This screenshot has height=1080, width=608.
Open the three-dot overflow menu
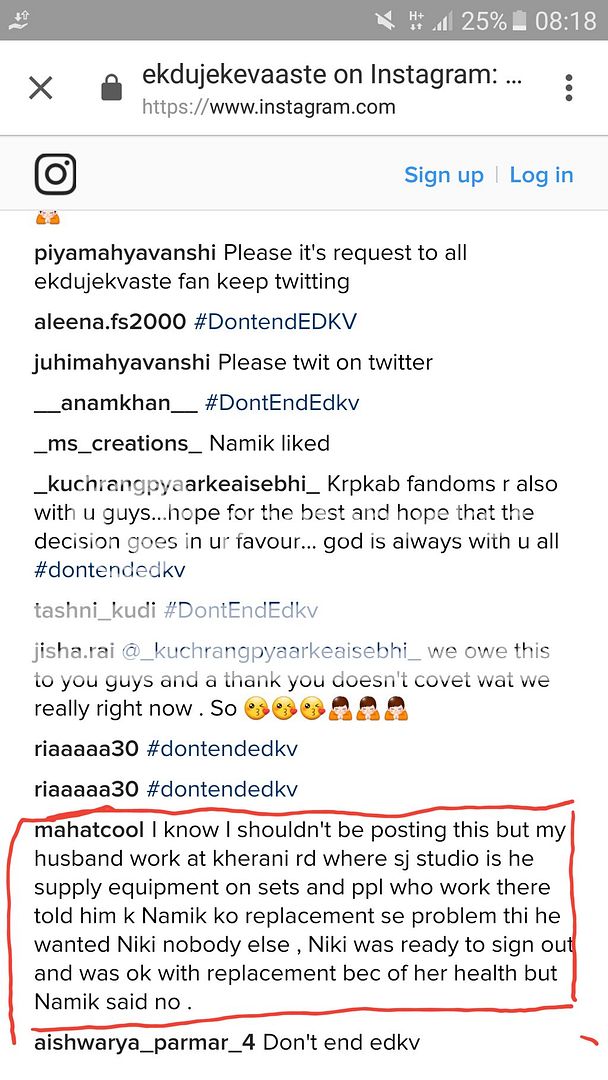pyautogui.click(x=568, y=88)
